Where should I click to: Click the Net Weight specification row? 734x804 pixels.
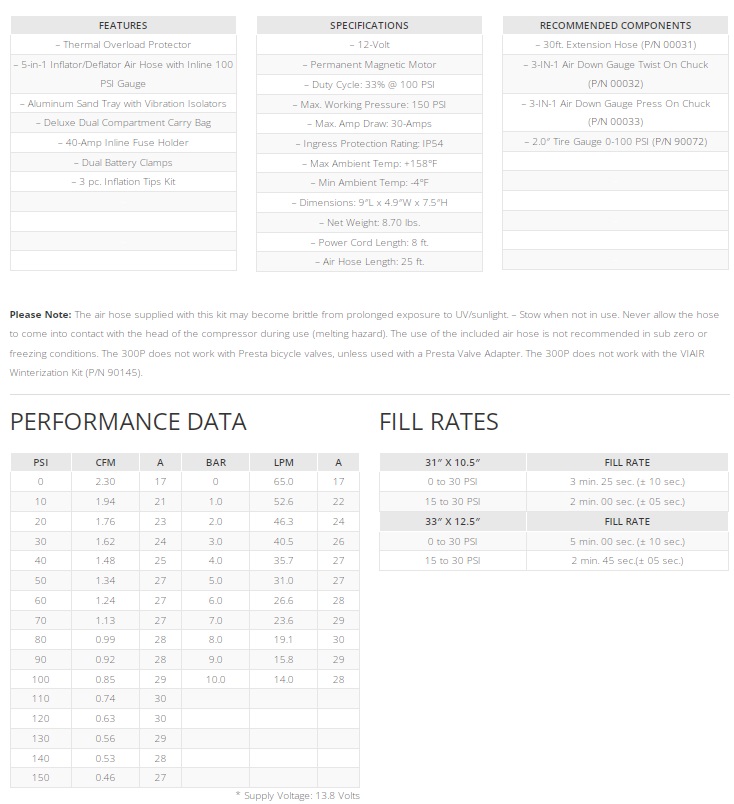point(369,222)
